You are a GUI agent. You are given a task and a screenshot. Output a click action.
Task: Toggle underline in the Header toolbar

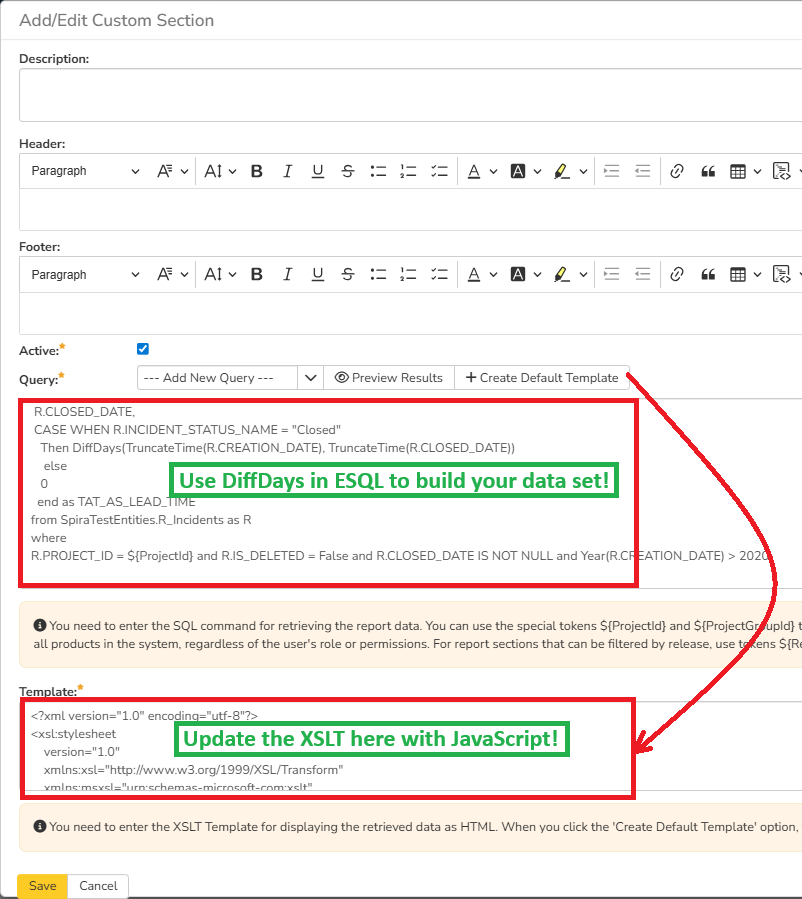tap(317, 170)
